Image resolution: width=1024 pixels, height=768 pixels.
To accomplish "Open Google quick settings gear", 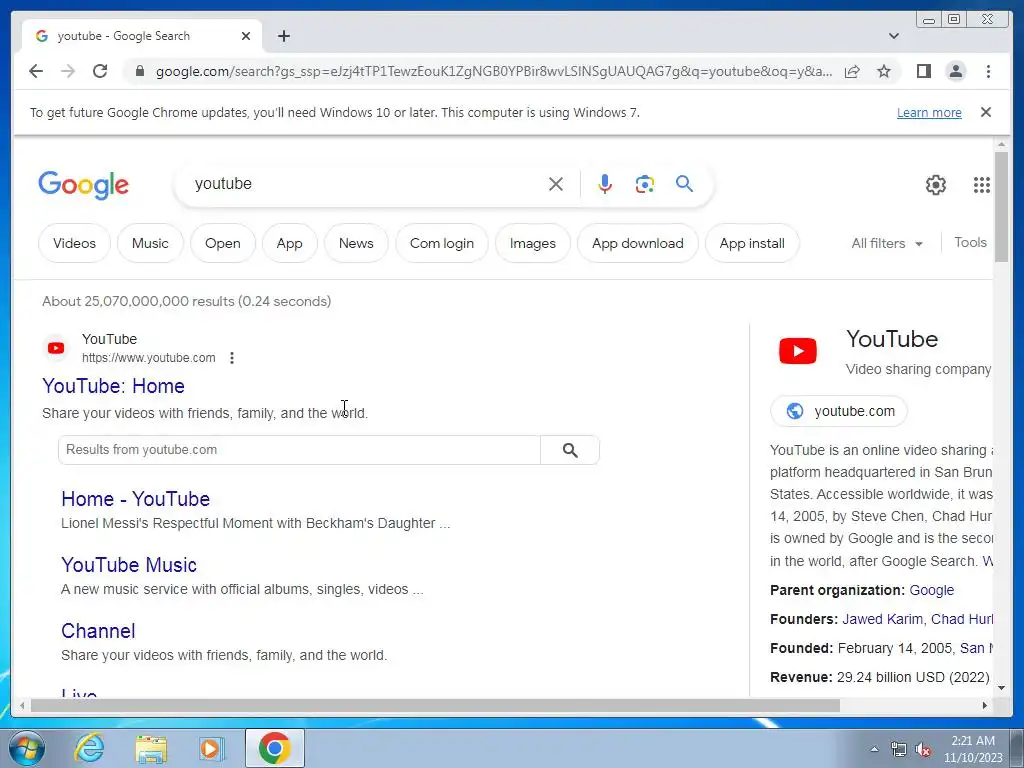I will pos(936,185).
